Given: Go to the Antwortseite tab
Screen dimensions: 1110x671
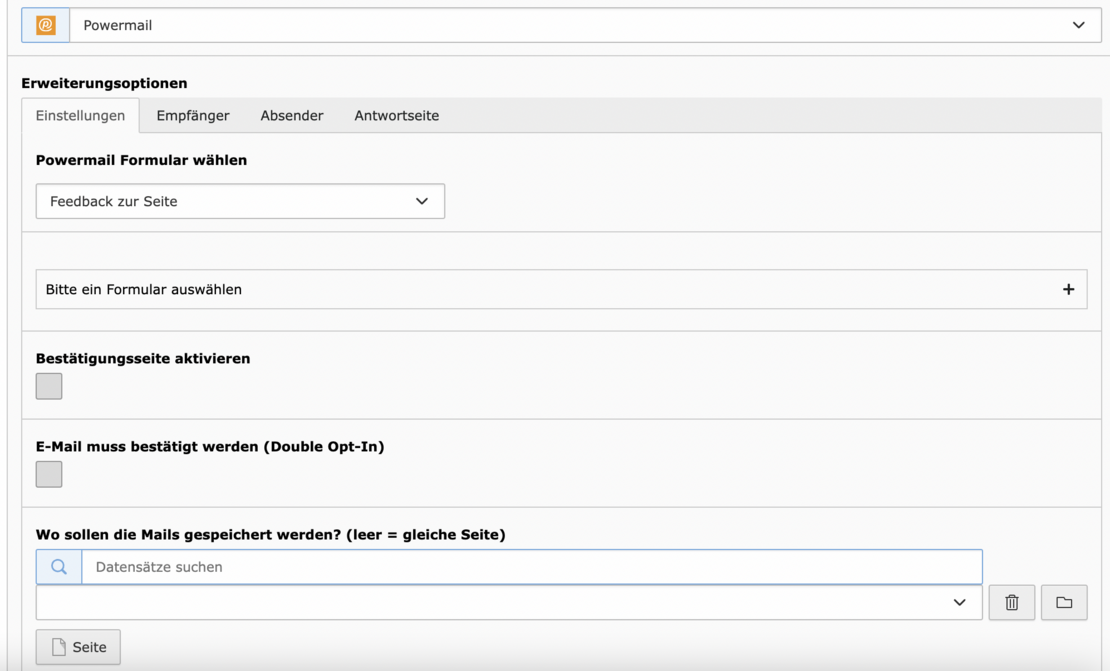Looking at the screenshot, I should click(396, 116).
